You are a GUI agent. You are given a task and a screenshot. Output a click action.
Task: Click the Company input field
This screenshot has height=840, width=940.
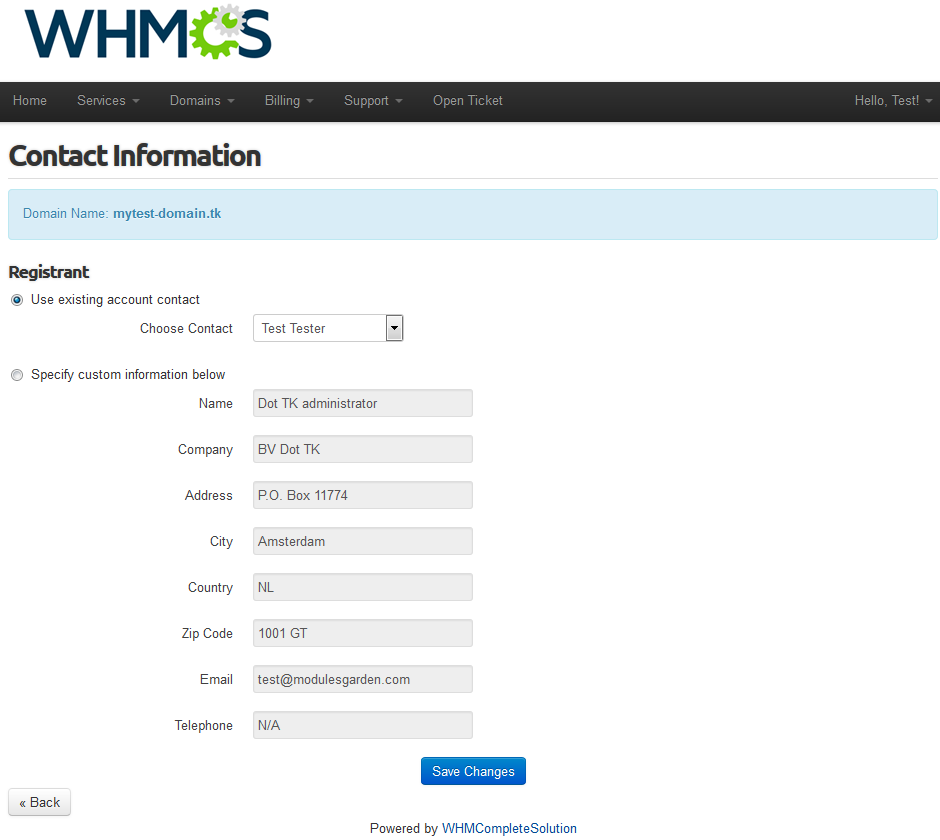(x=362, y=450)
